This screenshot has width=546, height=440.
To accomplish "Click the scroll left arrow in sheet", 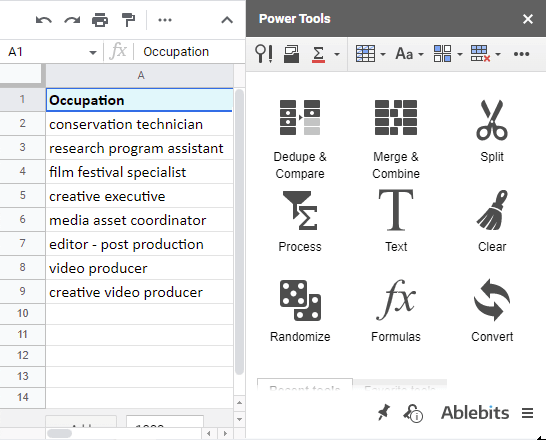I will pyautogui.click(x=209, y=434).
